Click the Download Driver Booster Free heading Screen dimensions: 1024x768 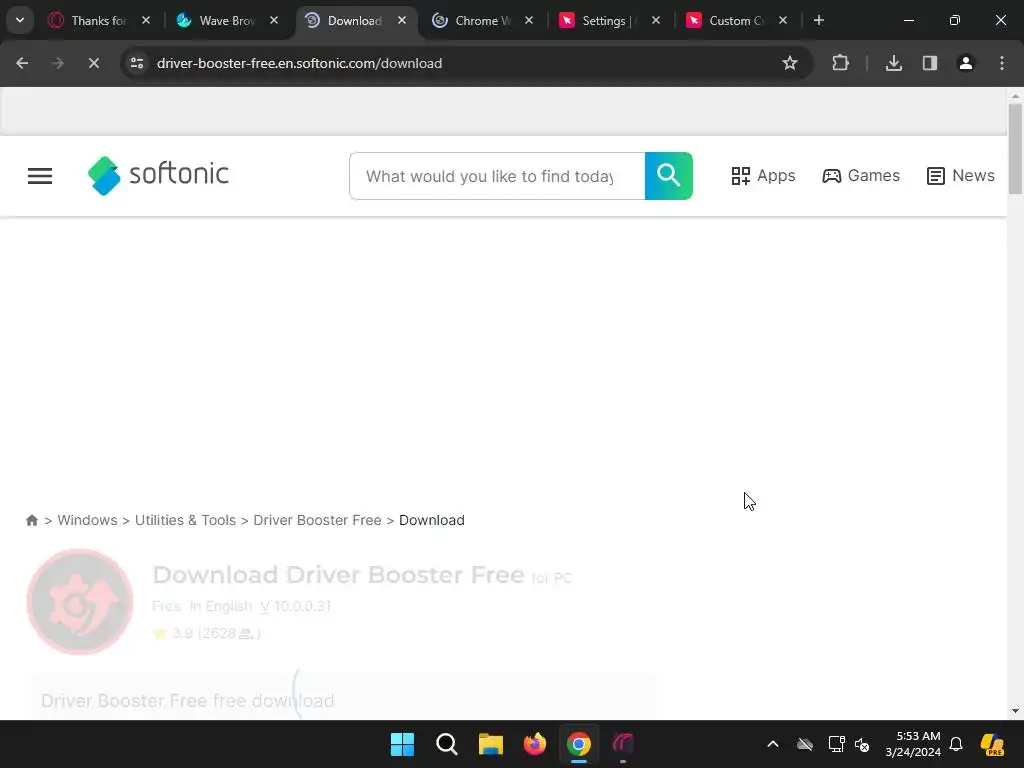point(338,575)
